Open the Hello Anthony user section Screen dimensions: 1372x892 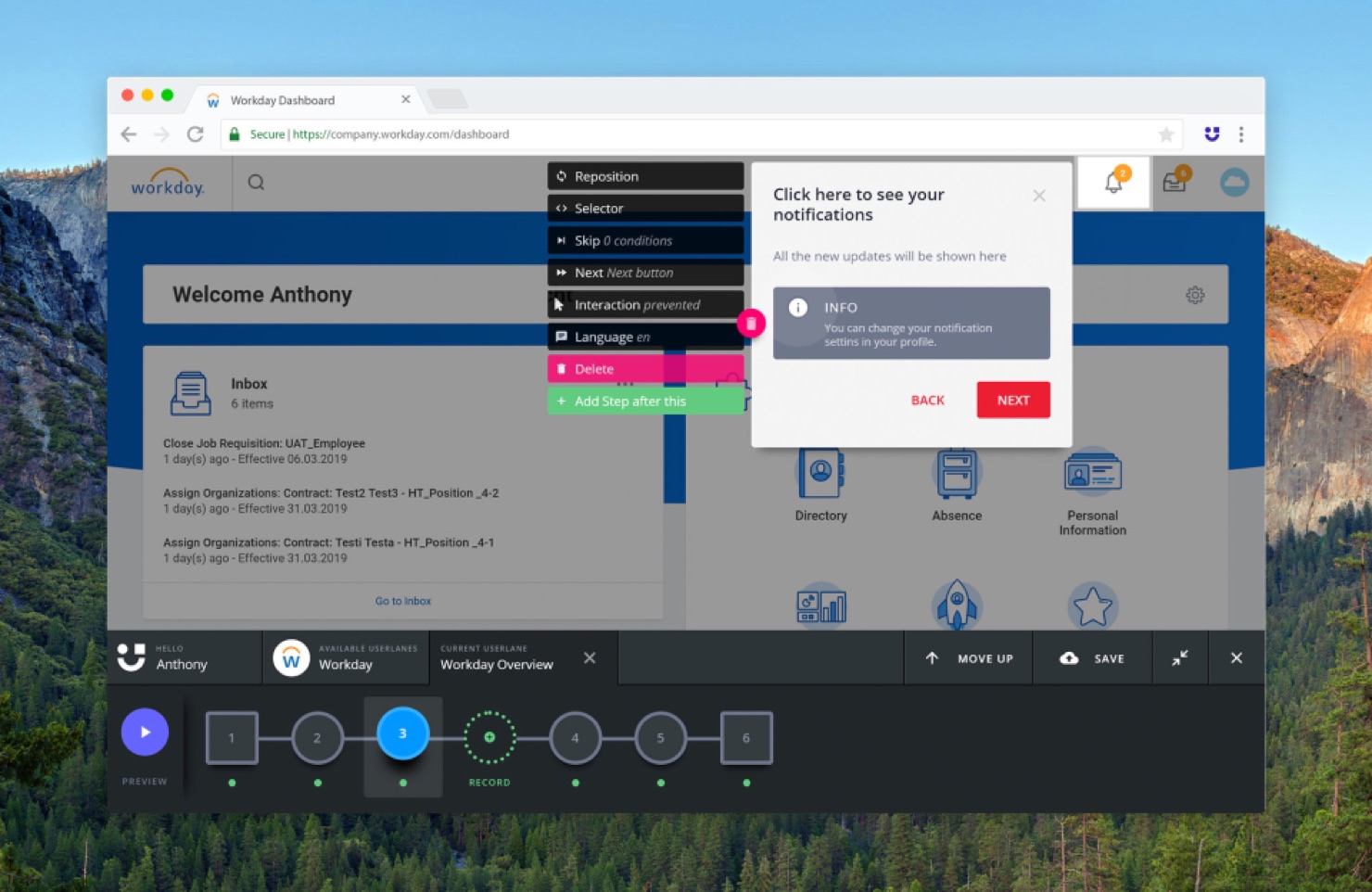(x=184, y=658)
